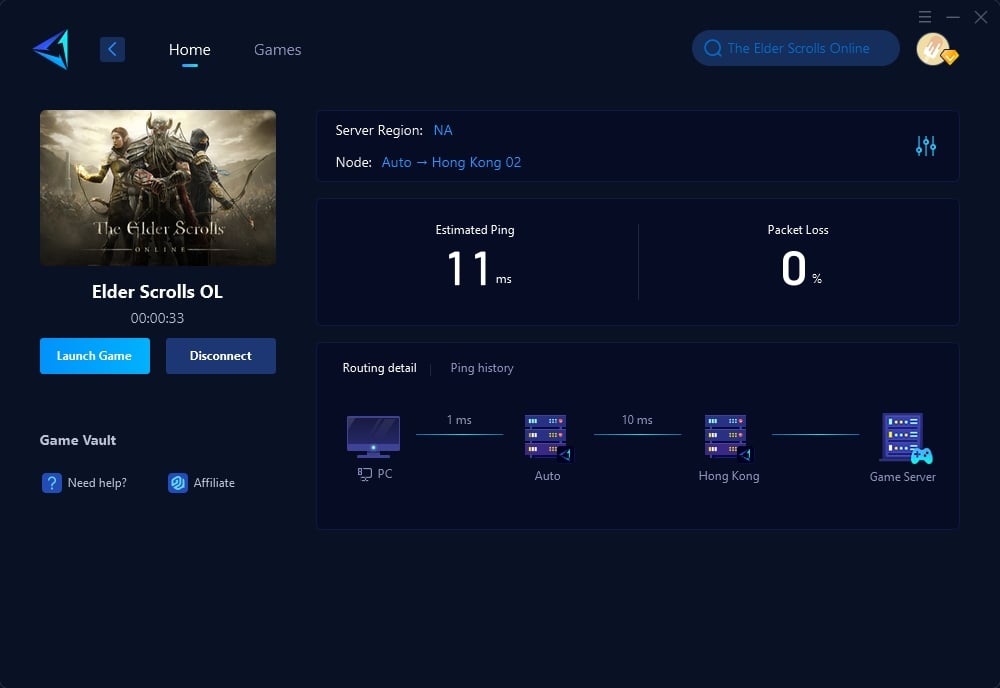Image resolution: width=1000 pixels, height=688 pixels.
Task: Click the Elder Scrolls OL title
Action: point(157,291)
